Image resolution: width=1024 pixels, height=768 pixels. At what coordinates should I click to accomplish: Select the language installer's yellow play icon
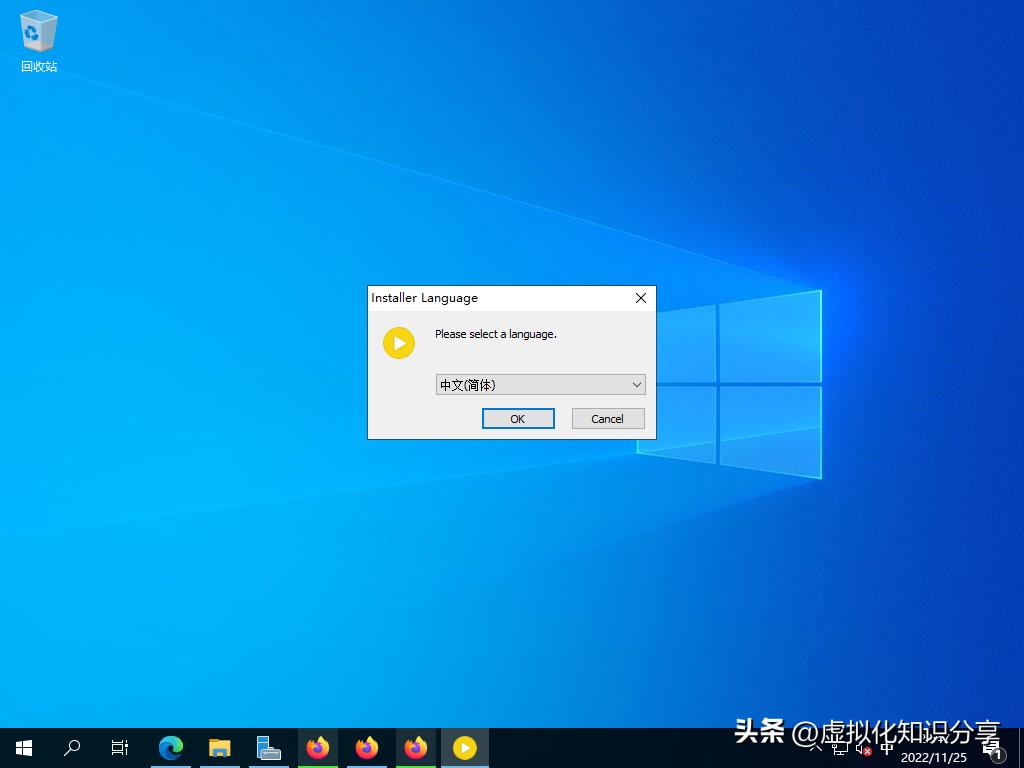[x=398, y=342]
